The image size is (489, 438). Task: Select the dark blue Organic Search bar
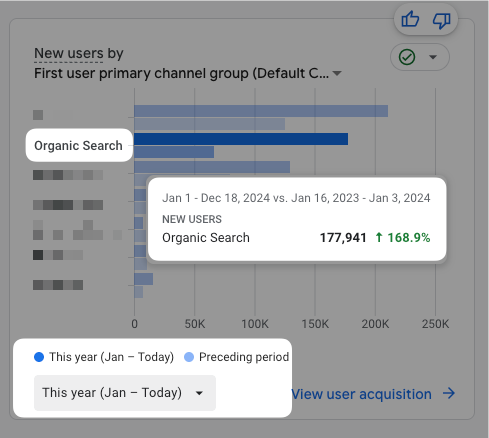click(241, 139)
